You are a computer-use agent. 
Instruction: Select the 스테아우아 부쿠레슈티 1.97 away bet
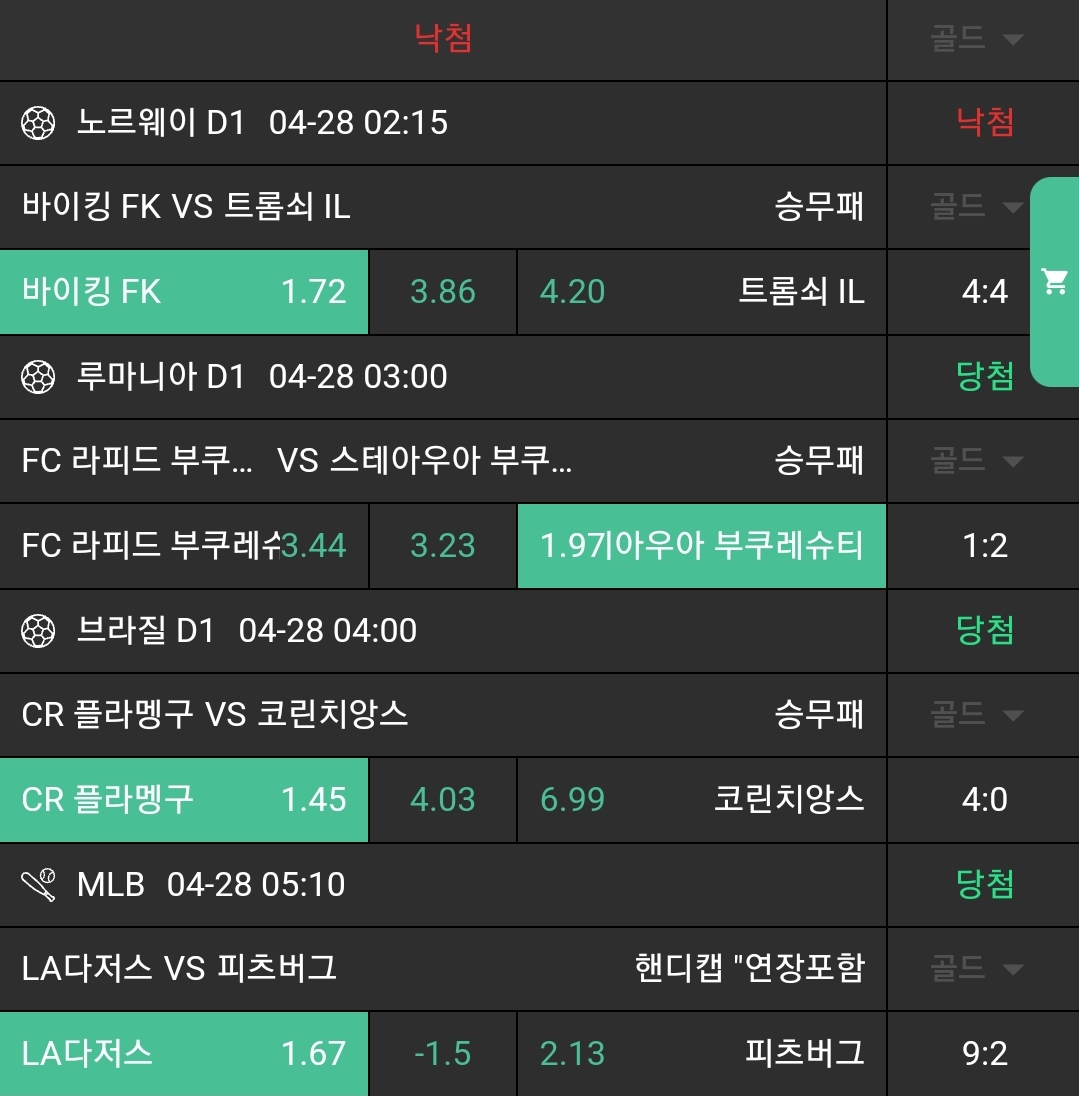click(x=701, y=546)
